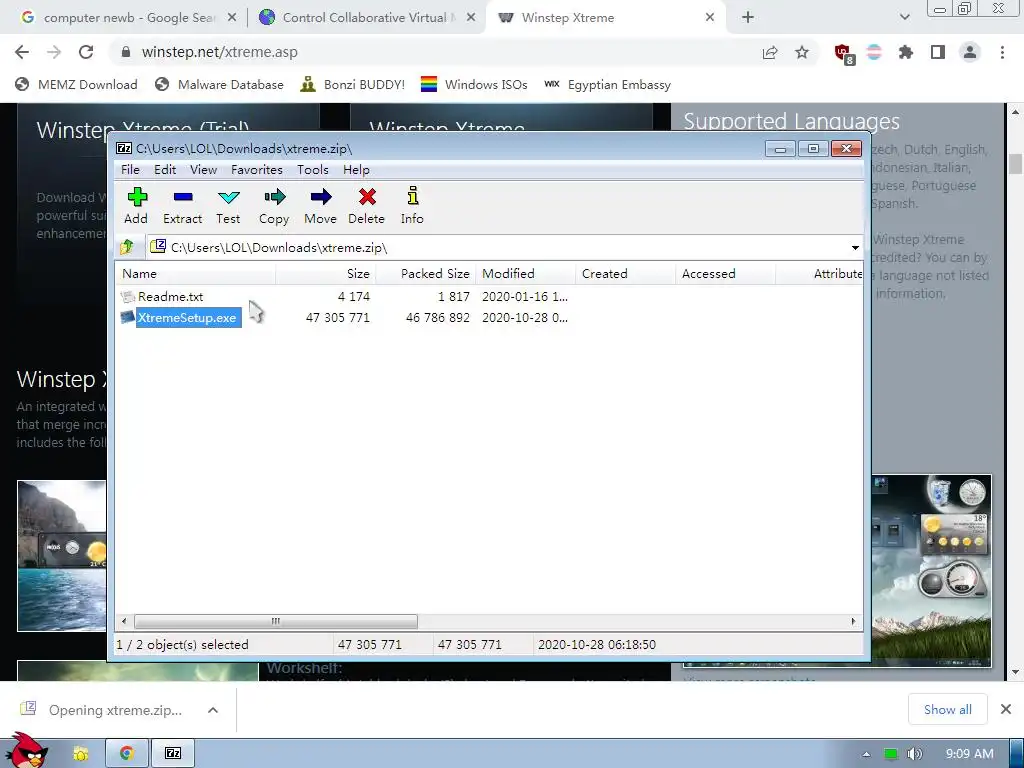Open Chrome three-dot menu

1002,52
